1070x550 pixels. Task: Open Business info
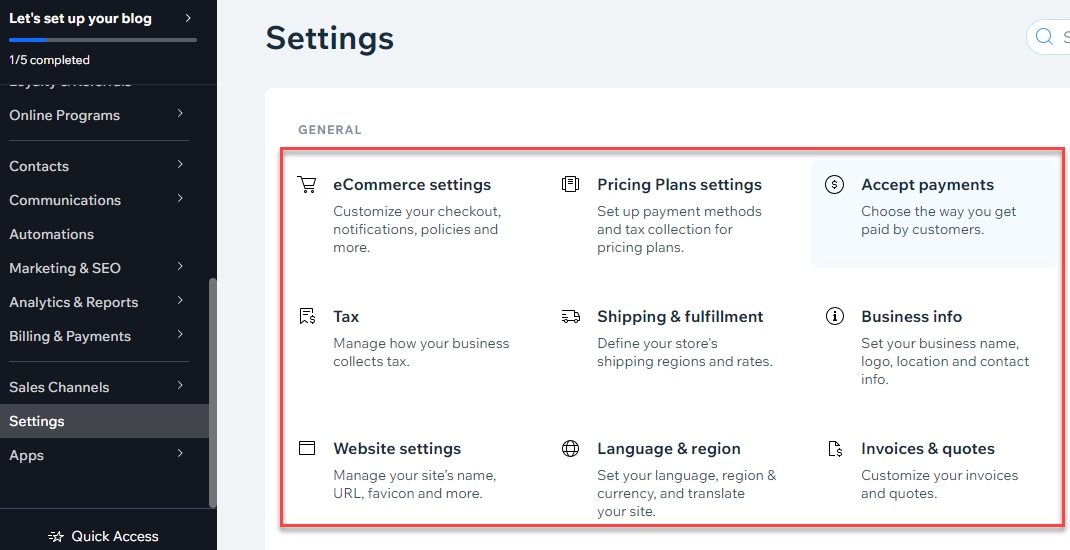coord(911,317)
